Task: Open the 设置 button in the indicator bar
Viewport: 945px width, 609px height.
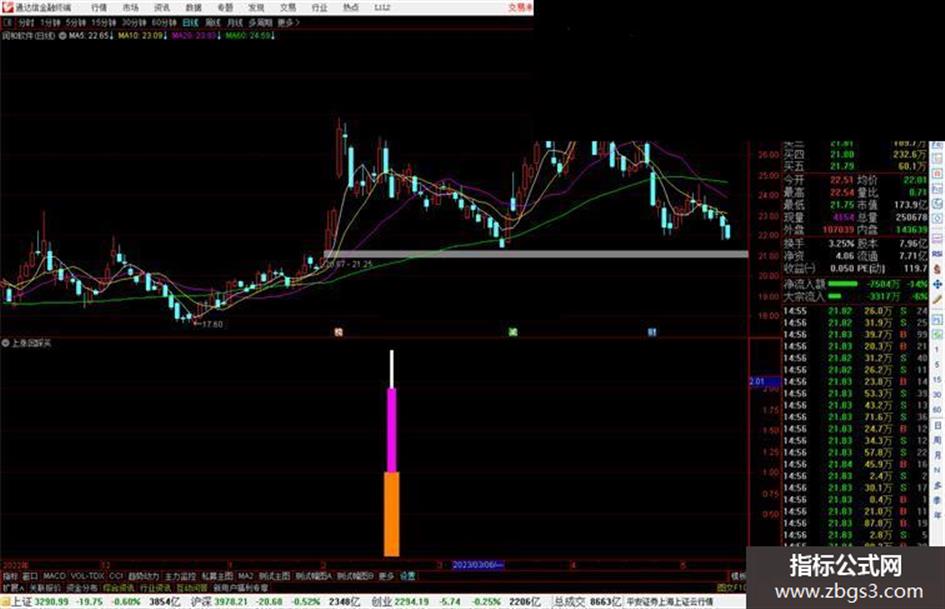Action: (407, 576)
